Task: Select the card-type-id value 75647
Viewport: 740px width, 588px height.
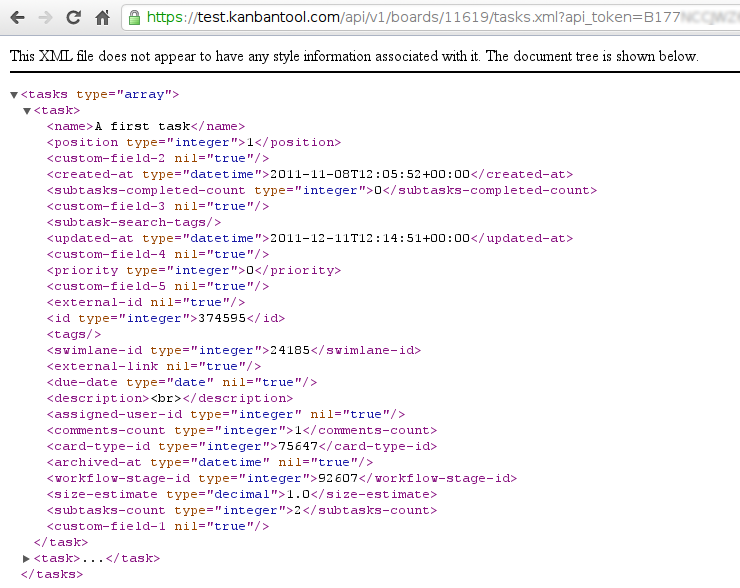Action: 298,446
